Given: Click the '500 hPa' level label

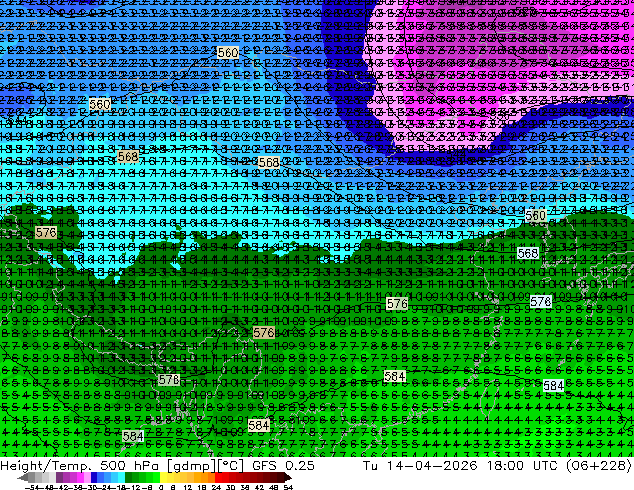Looking at the screenshot, I should [x=127, y=465].
